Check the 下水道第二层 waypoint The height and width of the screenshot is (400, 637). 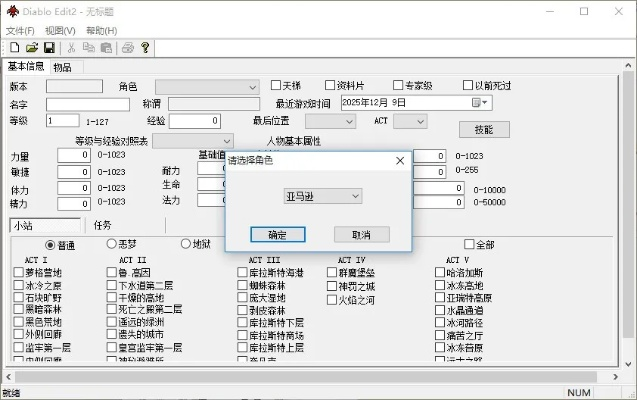point(112,285)
